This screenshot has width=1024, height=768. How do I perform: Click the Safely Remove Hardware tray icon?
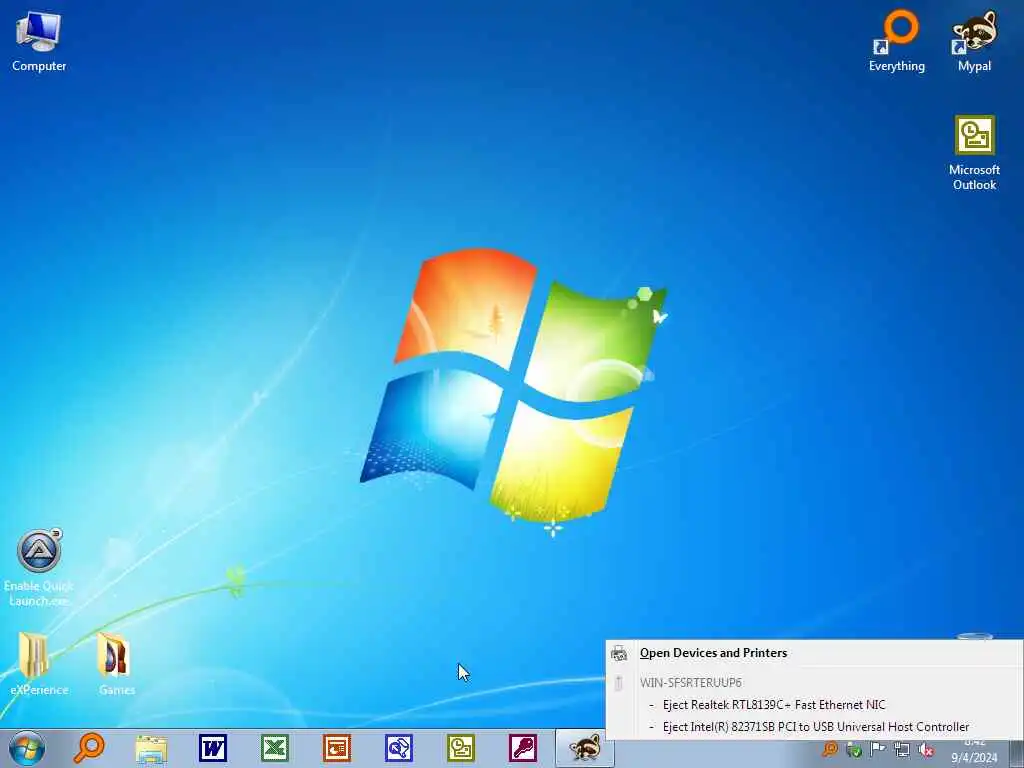[x=854, y=750]
